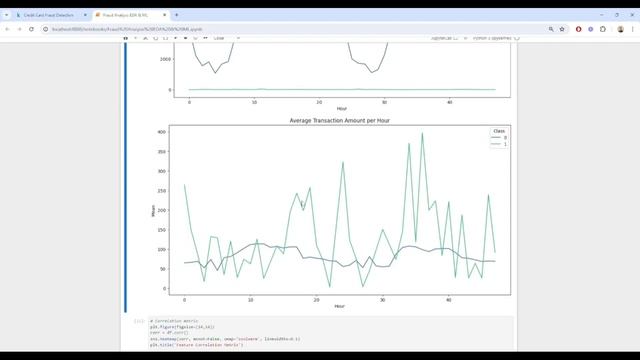Minimize the Chrome window
Image resolution: width=640 pixels, height=360 pixels.
click(x=602, y=15)
